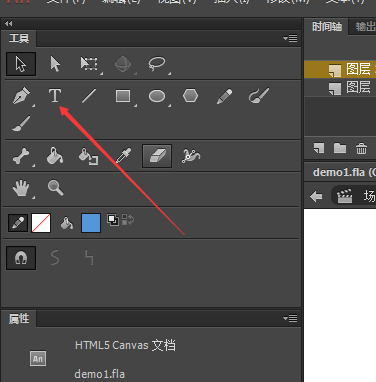The height and width of the screenshot is (382, 376).
Task: Select the second 图层 layer
Action: 340,87
